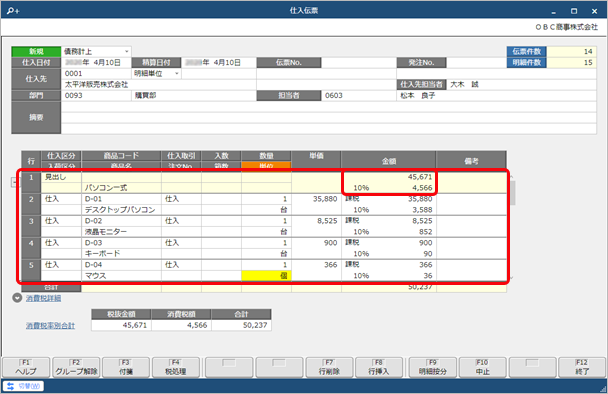Click the F8 行挿入 button
The width and height of the screenshot is (608, 394).
(x=379, y=367)
